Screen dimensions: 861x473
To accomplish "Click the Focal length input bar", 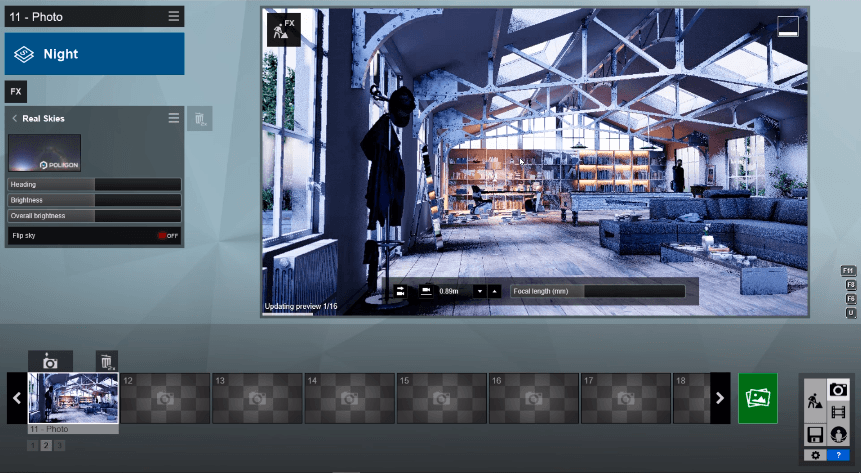I will pyautogui.click(x=634, y=291).
